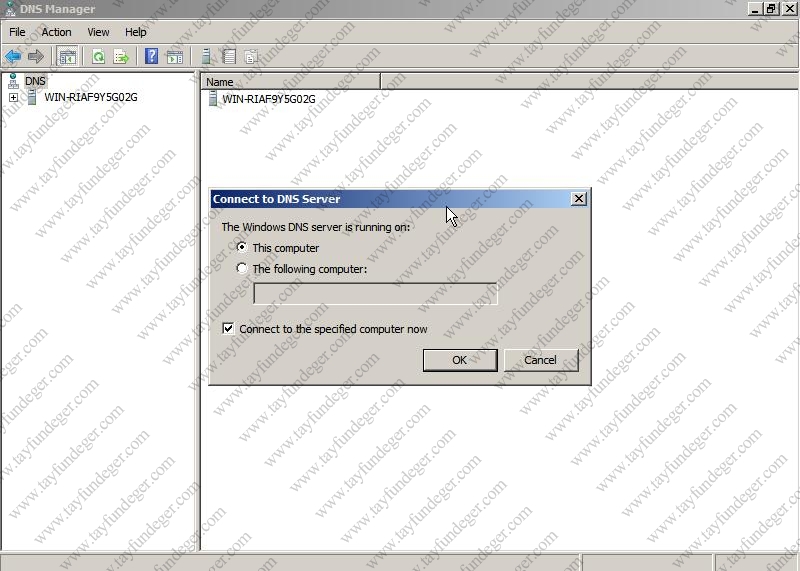The height and width of the screenshot is (571, 800).
Task: Minimize the DNS Manager window
Action: tap(755, 9)
